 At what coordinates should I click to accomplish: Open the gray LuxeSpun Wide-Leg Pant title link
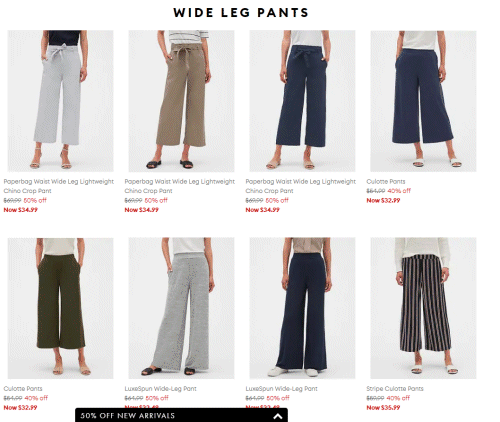pos(160,389)
